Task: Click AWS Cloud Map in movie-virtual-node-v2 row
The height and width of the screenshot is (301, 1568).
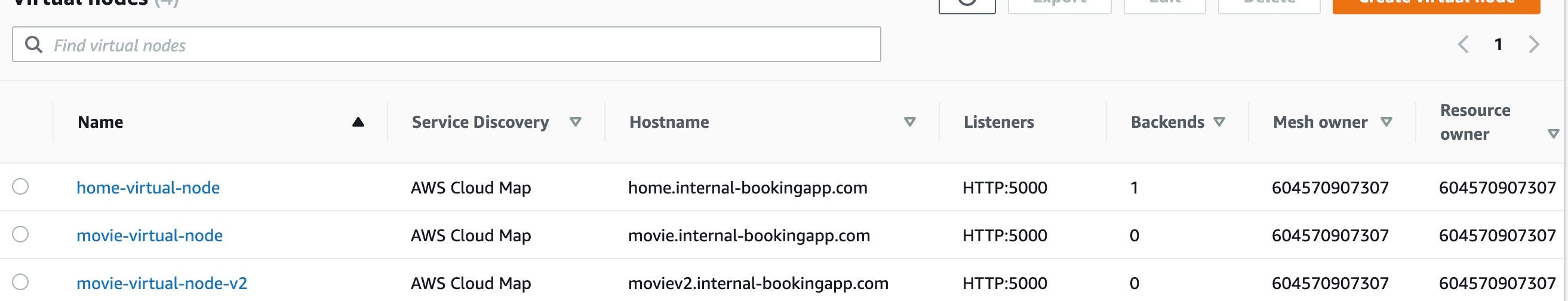Action: [471, 283]
